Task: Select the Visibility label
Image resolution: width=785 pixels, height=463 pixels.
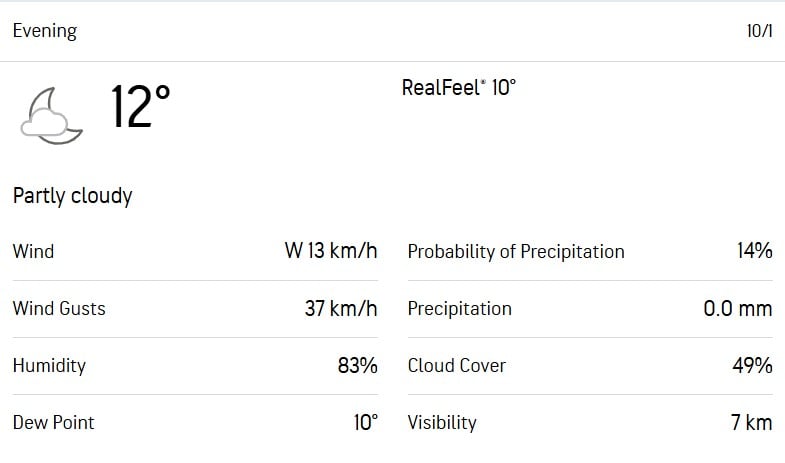Action: [x=441, y=422]
